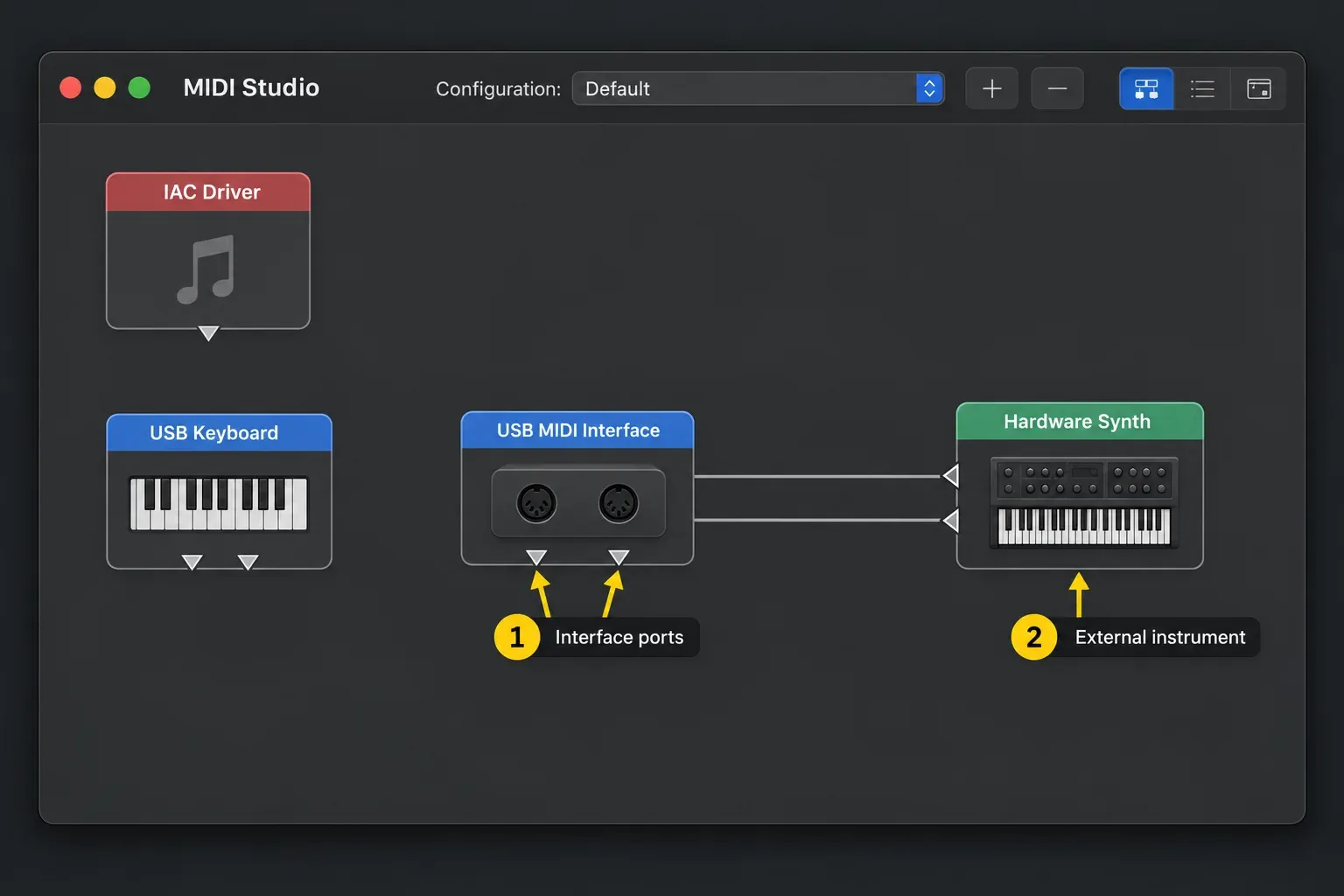The image size is (1344, 896).
Task: Click the MIDI Studio window title
Action: (x=251, y=87)
